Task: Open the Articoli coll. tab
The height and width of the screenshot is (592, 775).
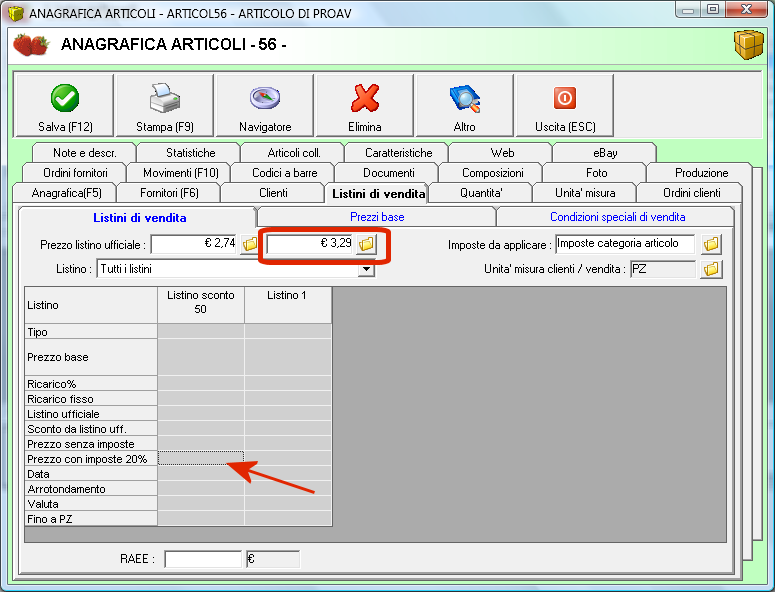Action: coord(294,153)
